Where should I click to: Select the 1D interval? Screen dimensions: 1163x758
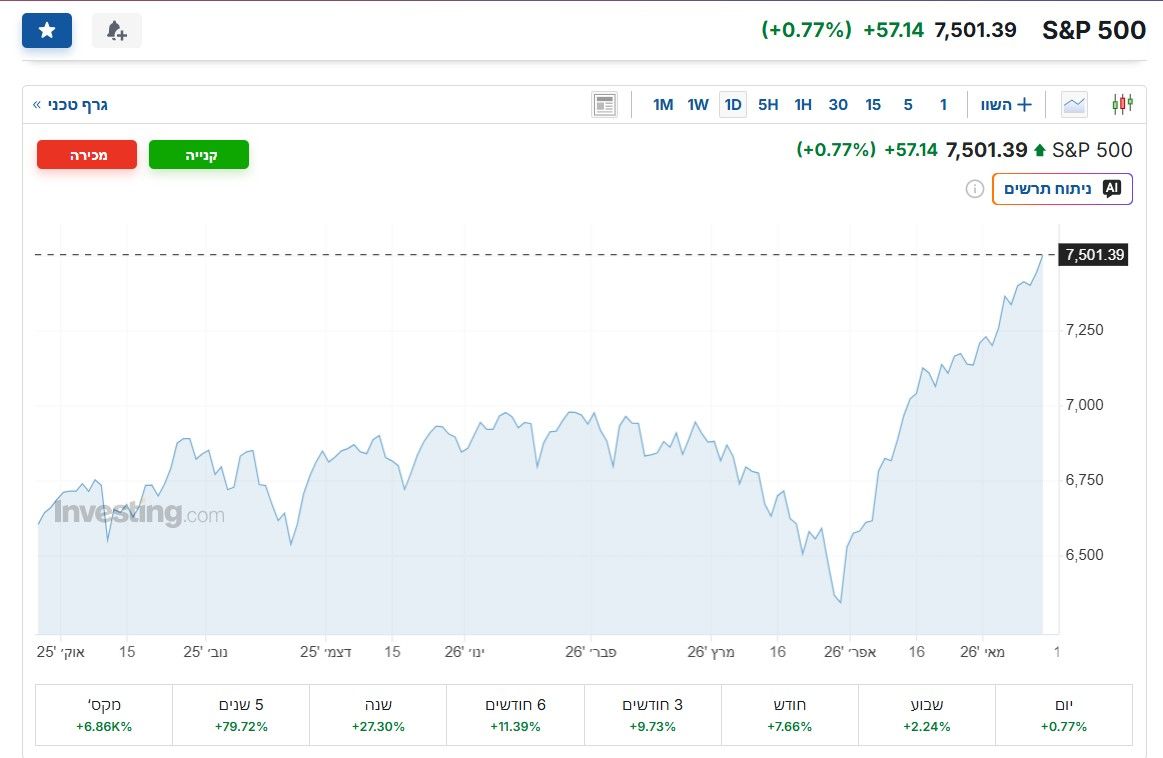point(733,105)
